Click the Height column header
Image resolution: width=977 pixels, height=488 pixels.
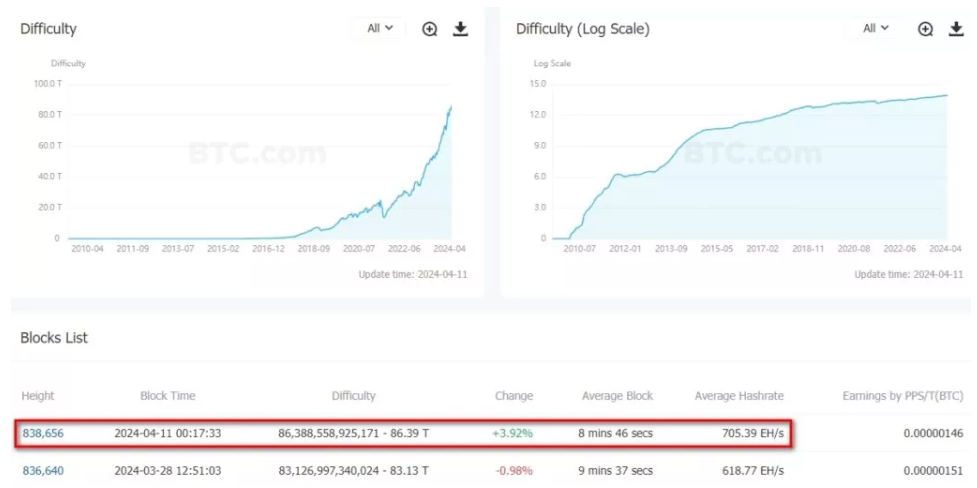pyautogui.click(x=38, y=396)
